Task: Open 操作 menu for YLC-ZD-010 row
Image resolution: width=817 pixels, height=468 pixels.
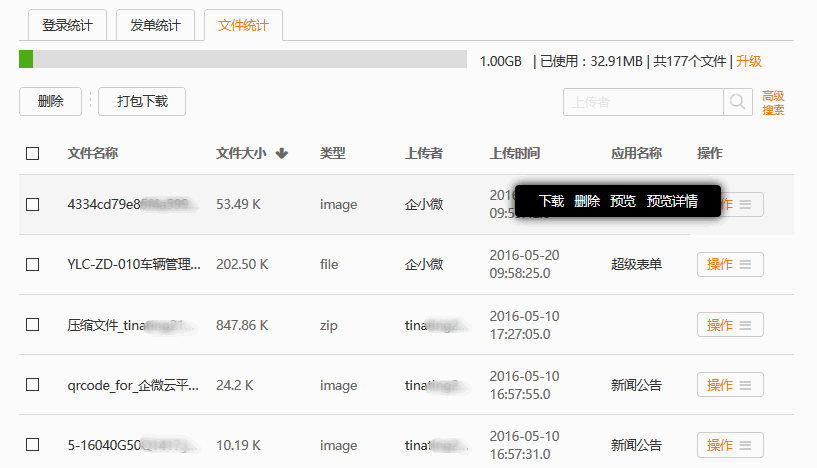Action: (x=730, y=264)
